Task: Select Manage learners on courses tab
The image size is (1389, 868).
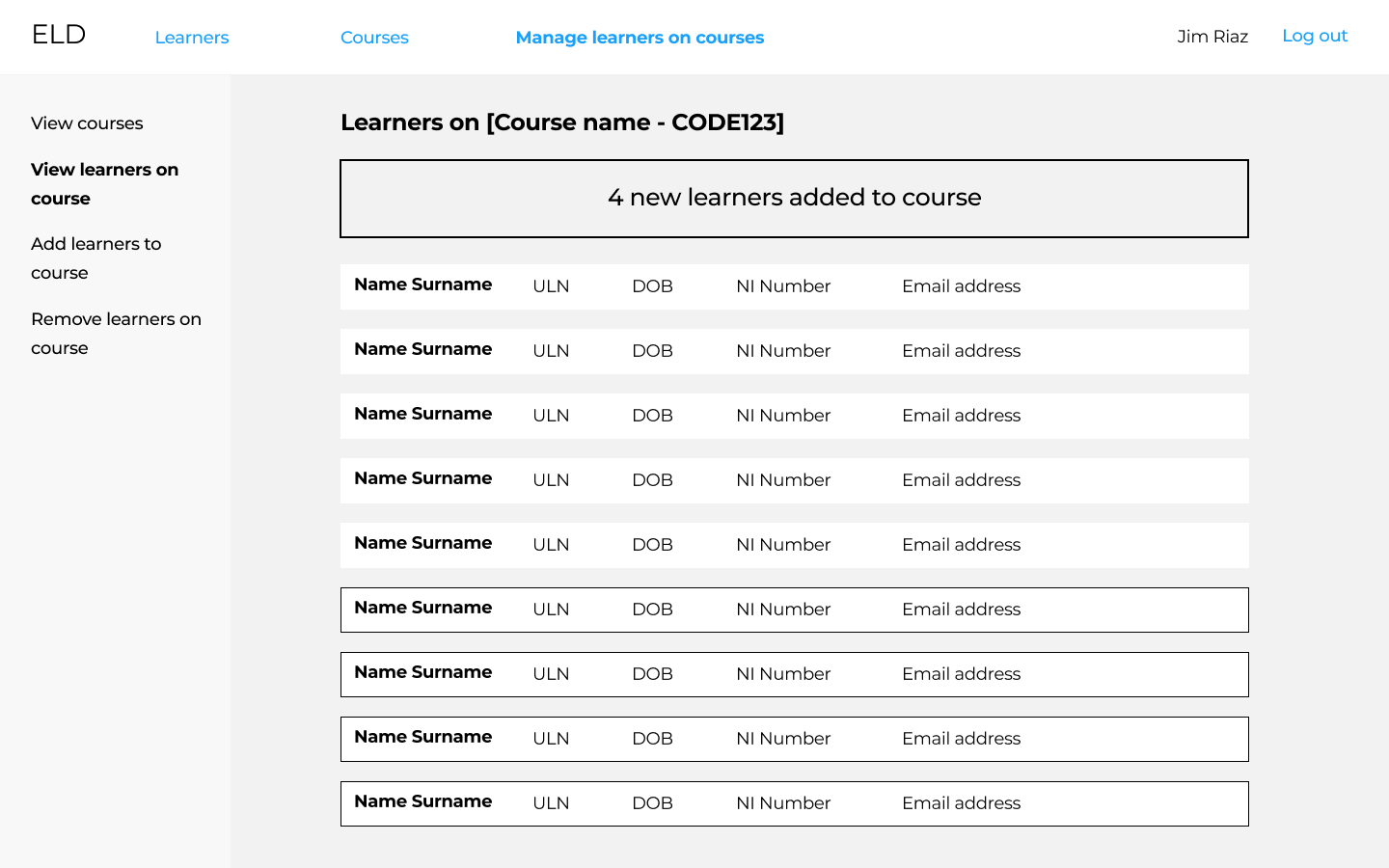Action: click(640, 38)
